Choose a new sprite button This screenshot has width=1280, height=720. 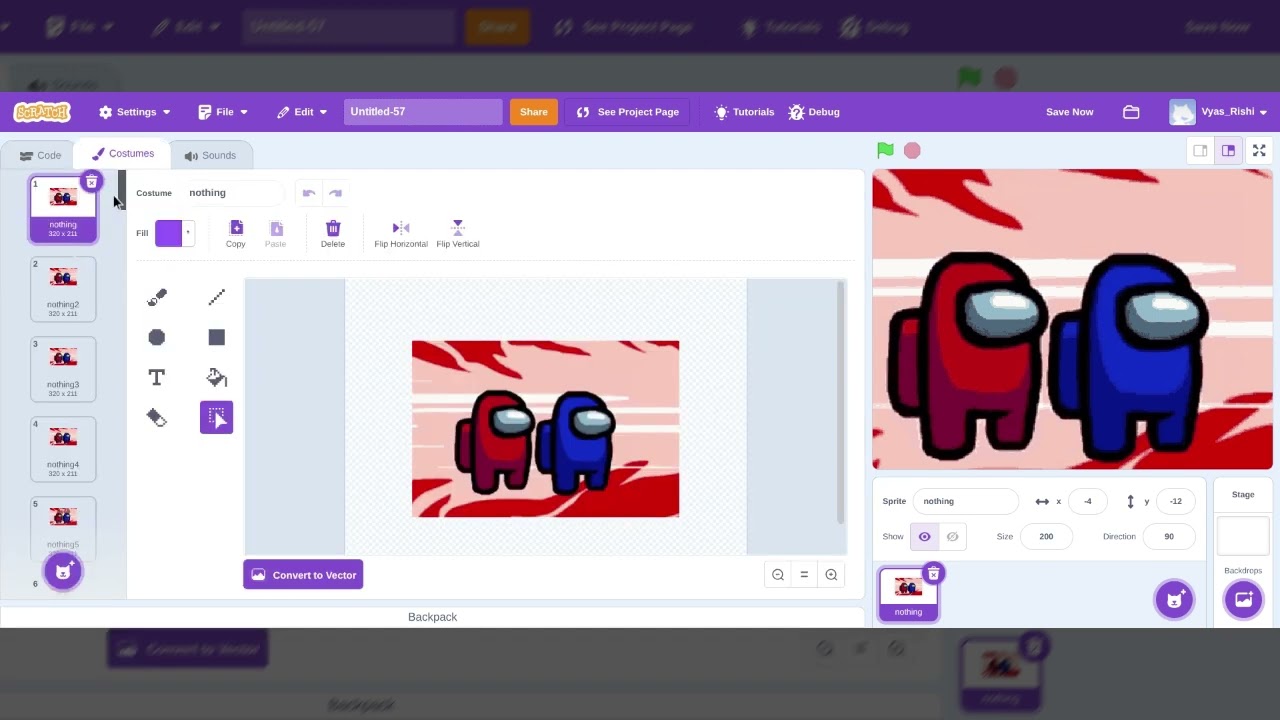coord(1174,599)
